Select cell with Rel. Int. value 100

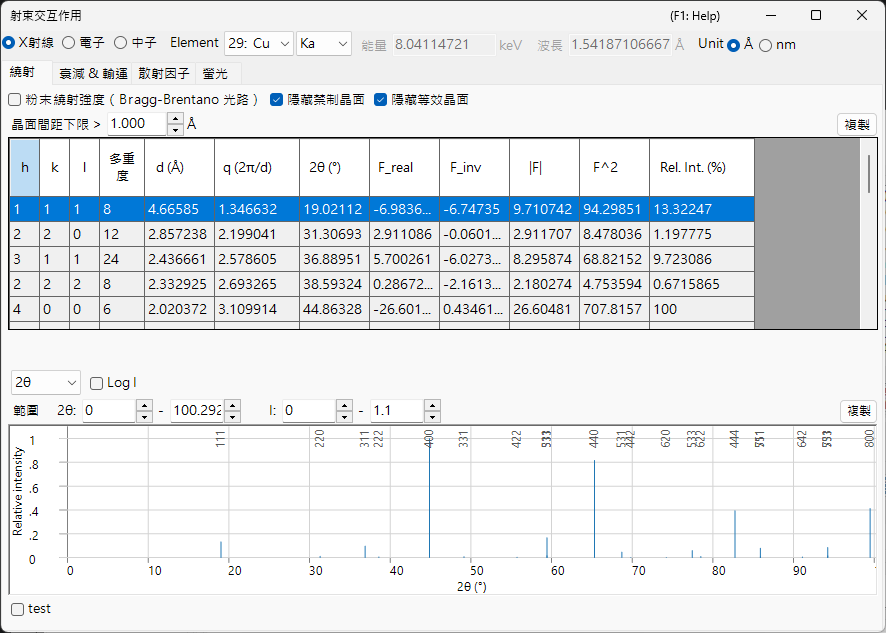(x=702, y=309)
